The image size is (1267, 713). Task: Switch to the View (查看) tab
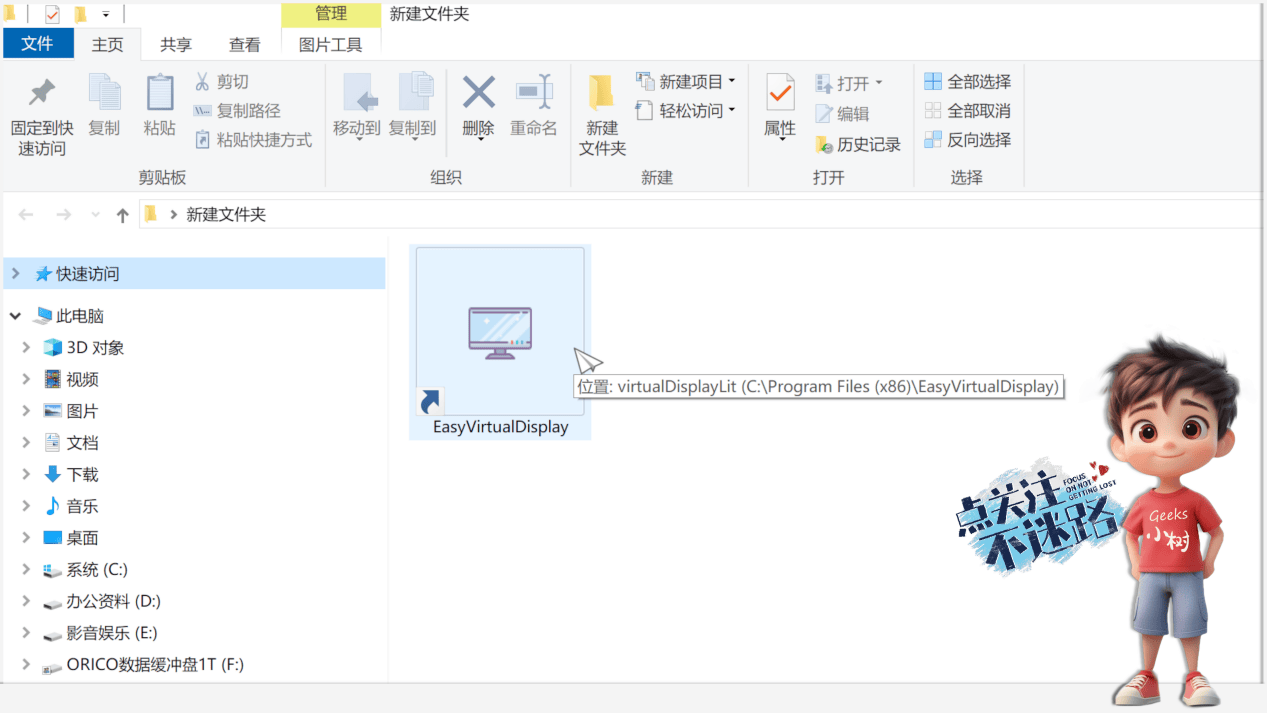(x=244, y=45)
